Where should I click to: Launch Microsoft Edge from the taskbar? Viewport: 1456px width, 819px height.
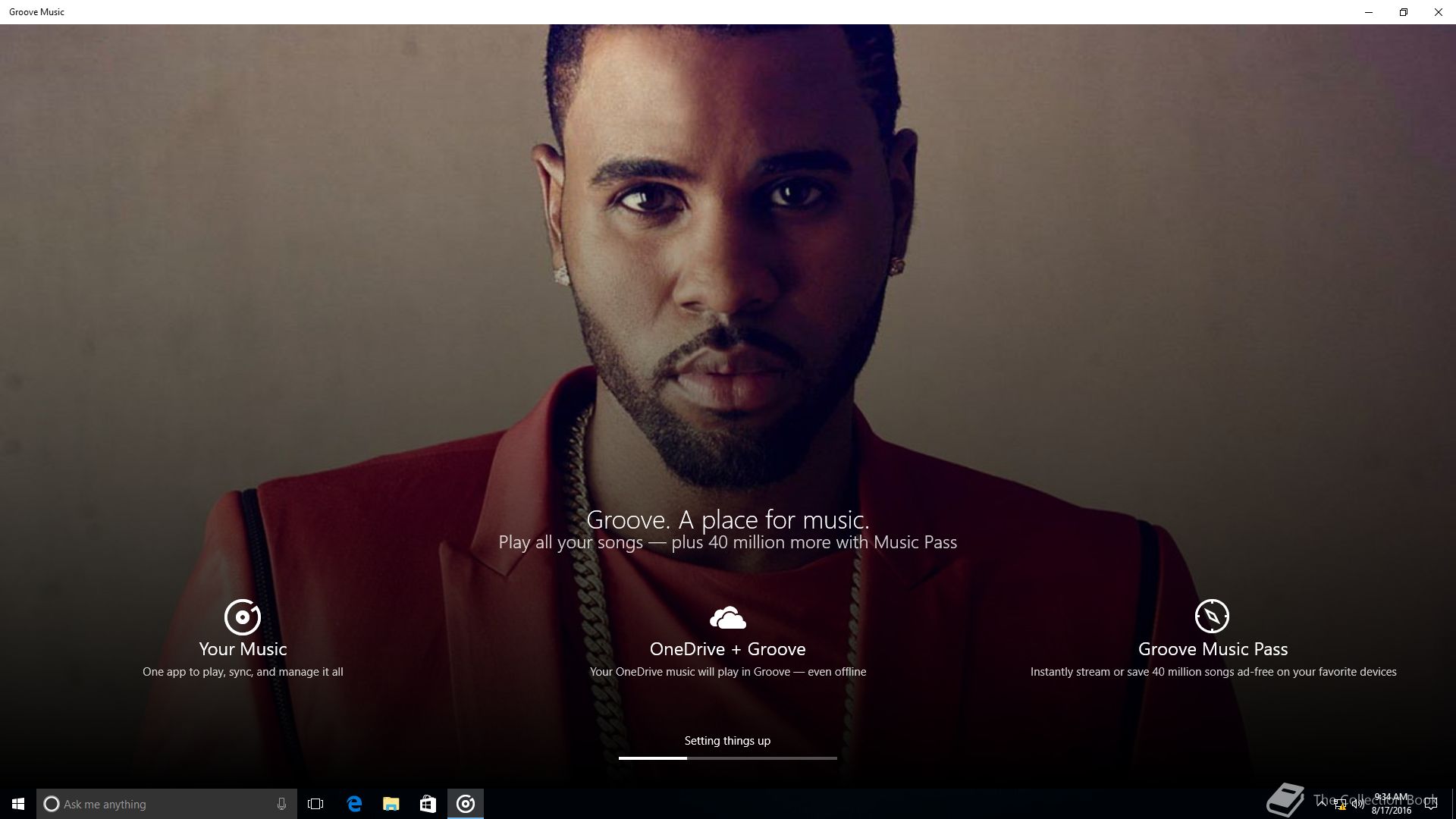pyautogui.click(x=354, y=804)
